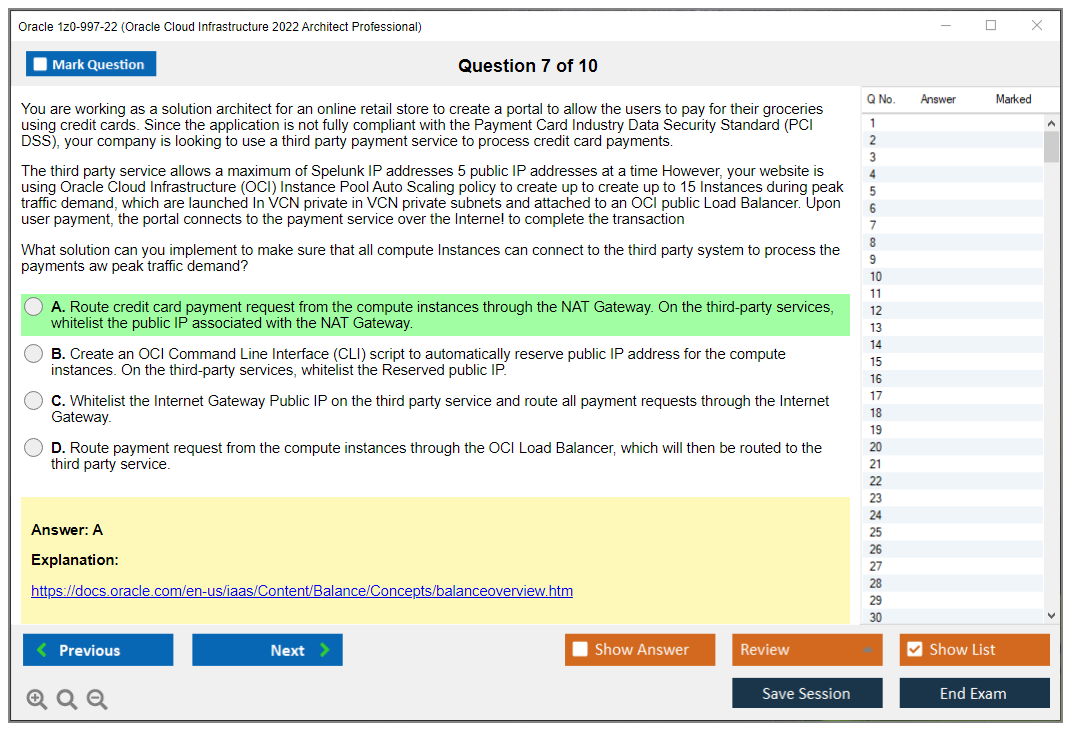
Task: Click the green arrow on the Previous button
Action: click(42, 650)
